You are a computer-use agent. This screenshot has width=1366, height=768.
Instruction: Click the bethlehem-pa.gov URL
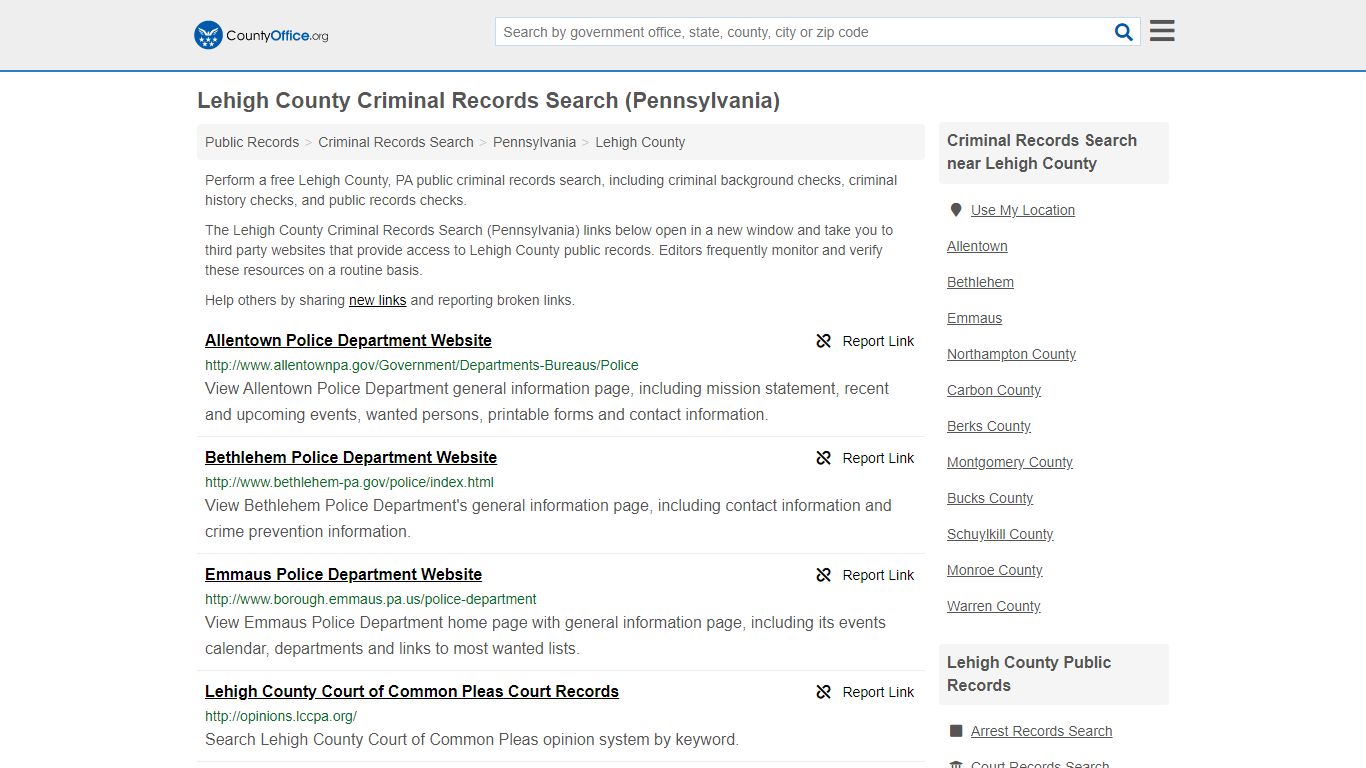pos(349,482)
